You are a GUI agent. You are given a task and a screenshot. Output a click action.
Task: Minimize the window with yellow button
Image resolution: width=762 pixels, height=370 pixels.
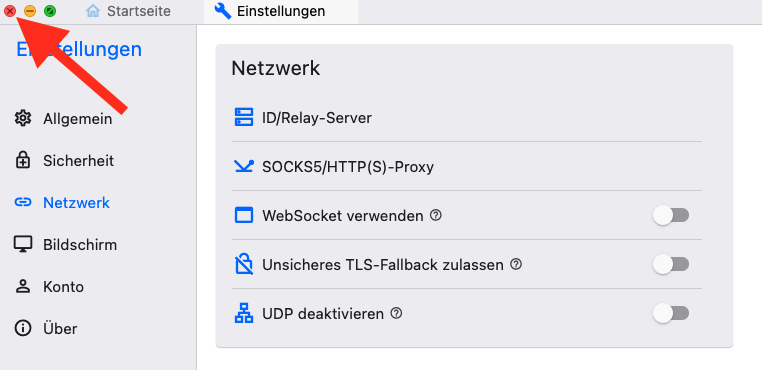pos(30,11)
